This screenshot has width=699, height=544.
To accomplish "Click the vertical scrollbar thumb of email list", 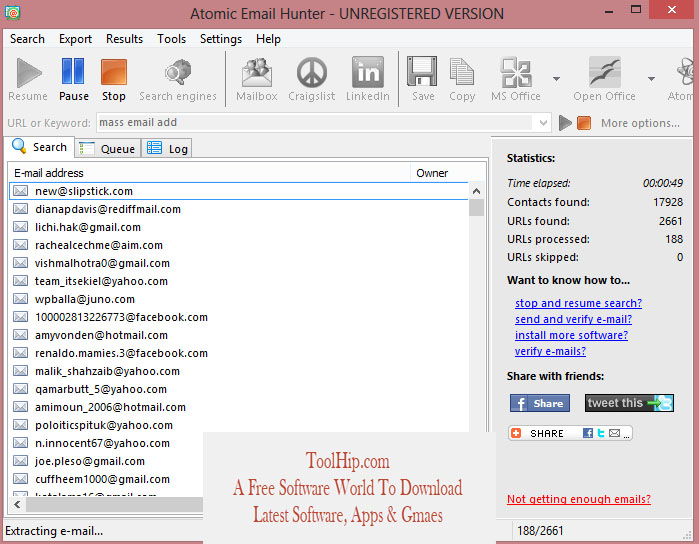I will click(x=476, y=207).
